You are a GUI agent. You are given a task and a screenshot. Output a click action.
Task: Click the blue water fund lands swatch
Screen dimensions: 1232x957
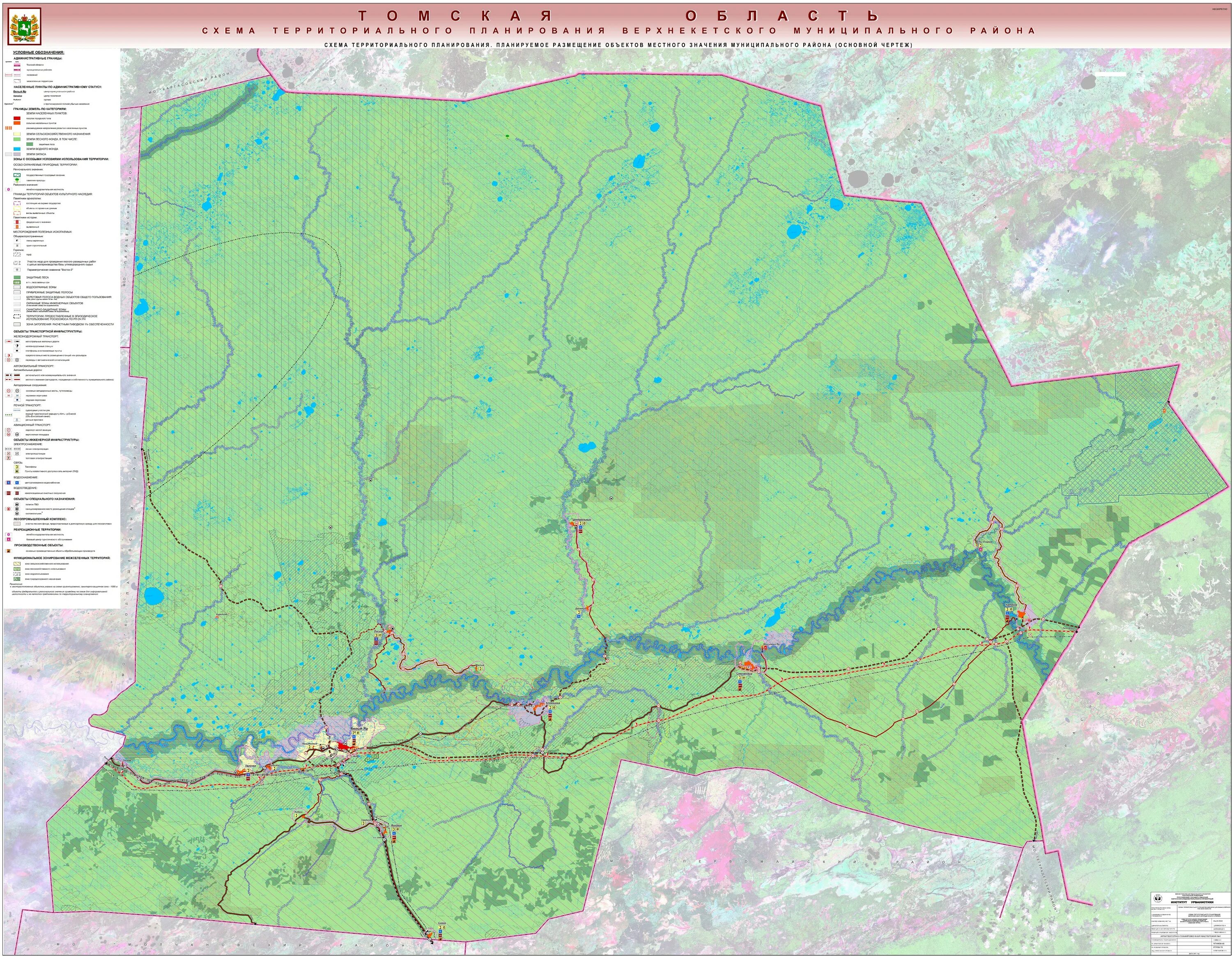(17, 150)
